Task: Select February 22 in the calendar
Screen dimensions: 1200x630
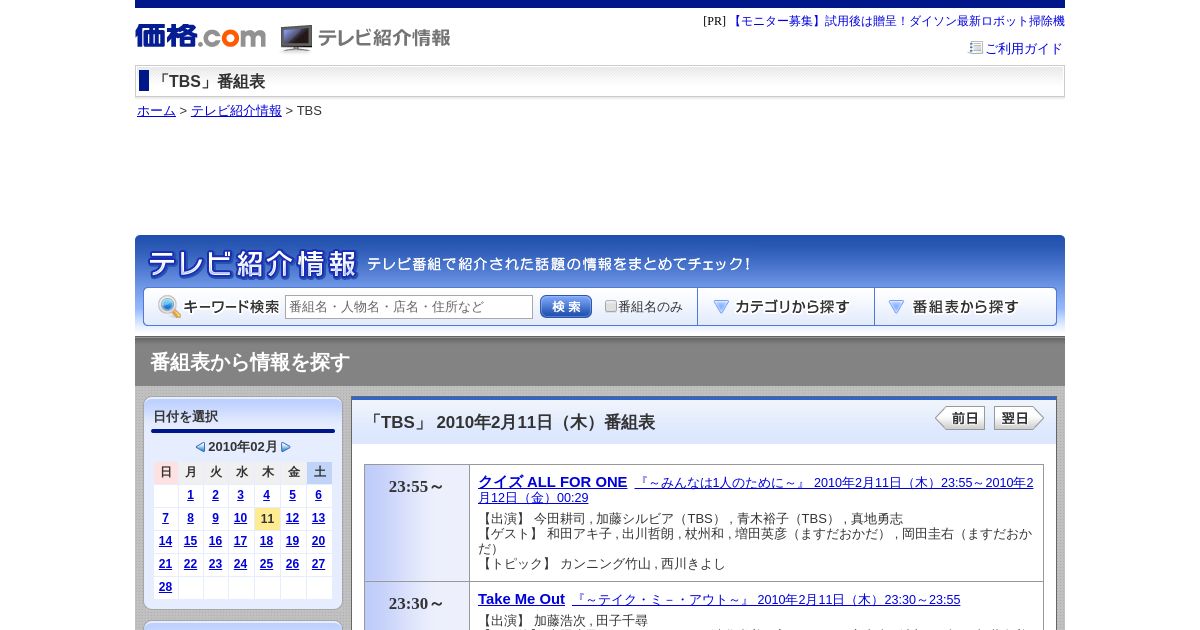Action: (191, 564)
